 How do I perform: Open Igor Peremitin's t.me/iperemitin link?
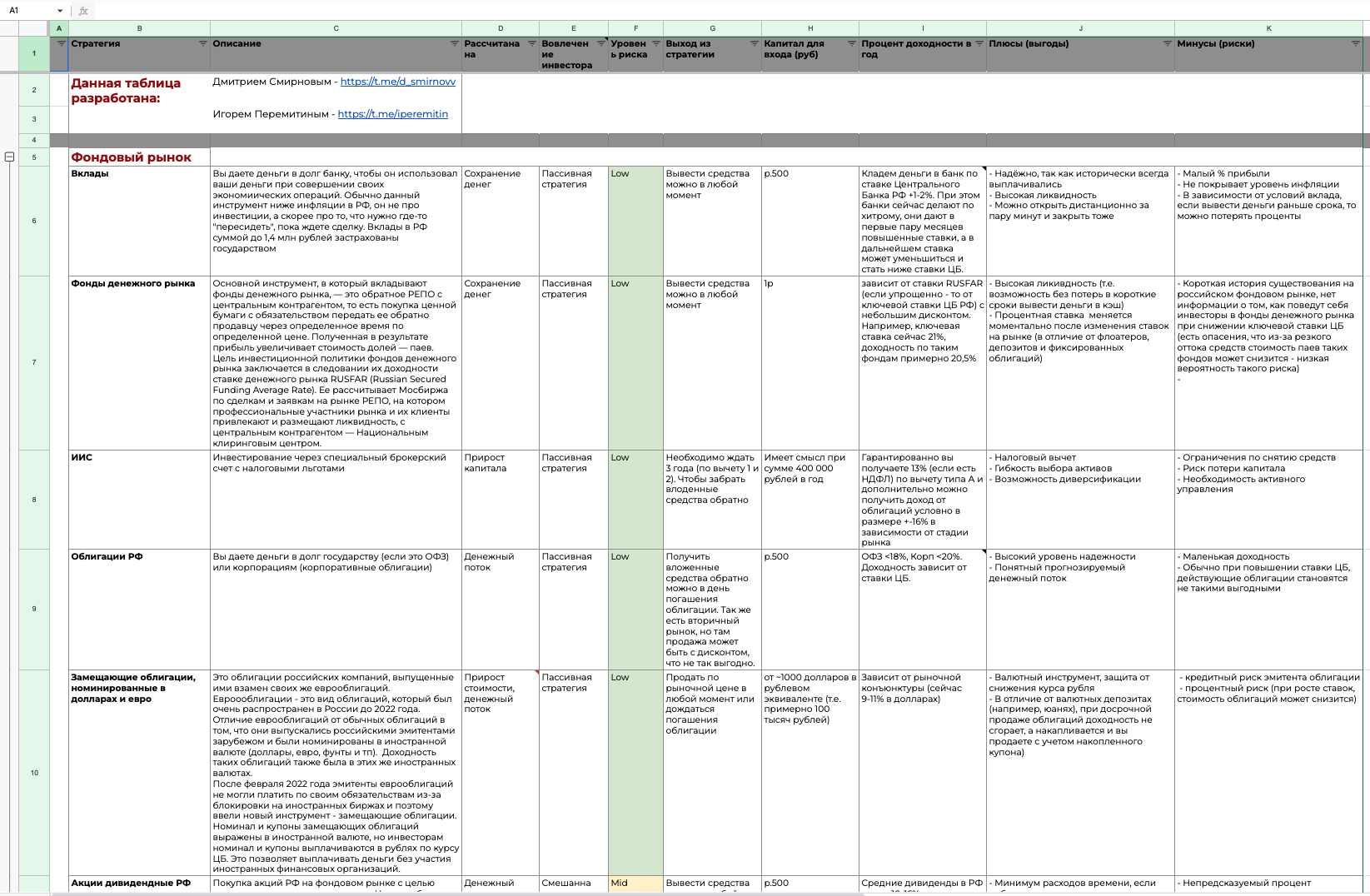(393, 114)
